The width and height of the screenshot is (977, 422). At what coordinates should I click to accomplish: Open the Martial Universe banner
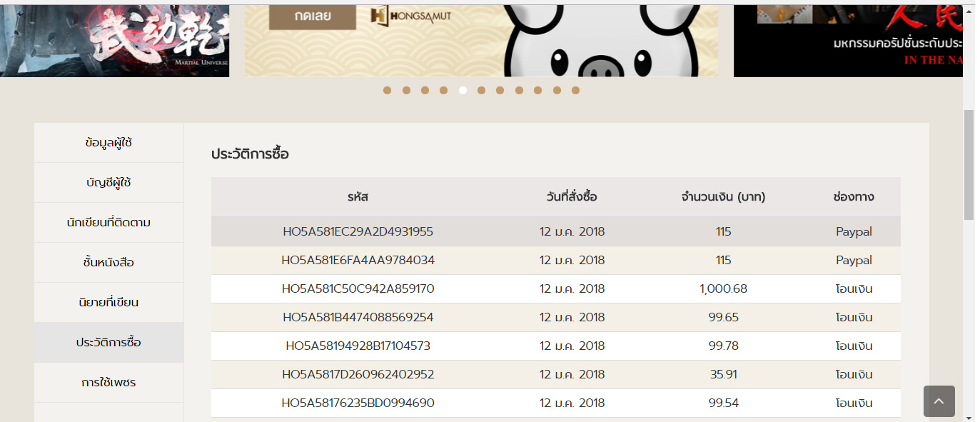click(114, 38)
